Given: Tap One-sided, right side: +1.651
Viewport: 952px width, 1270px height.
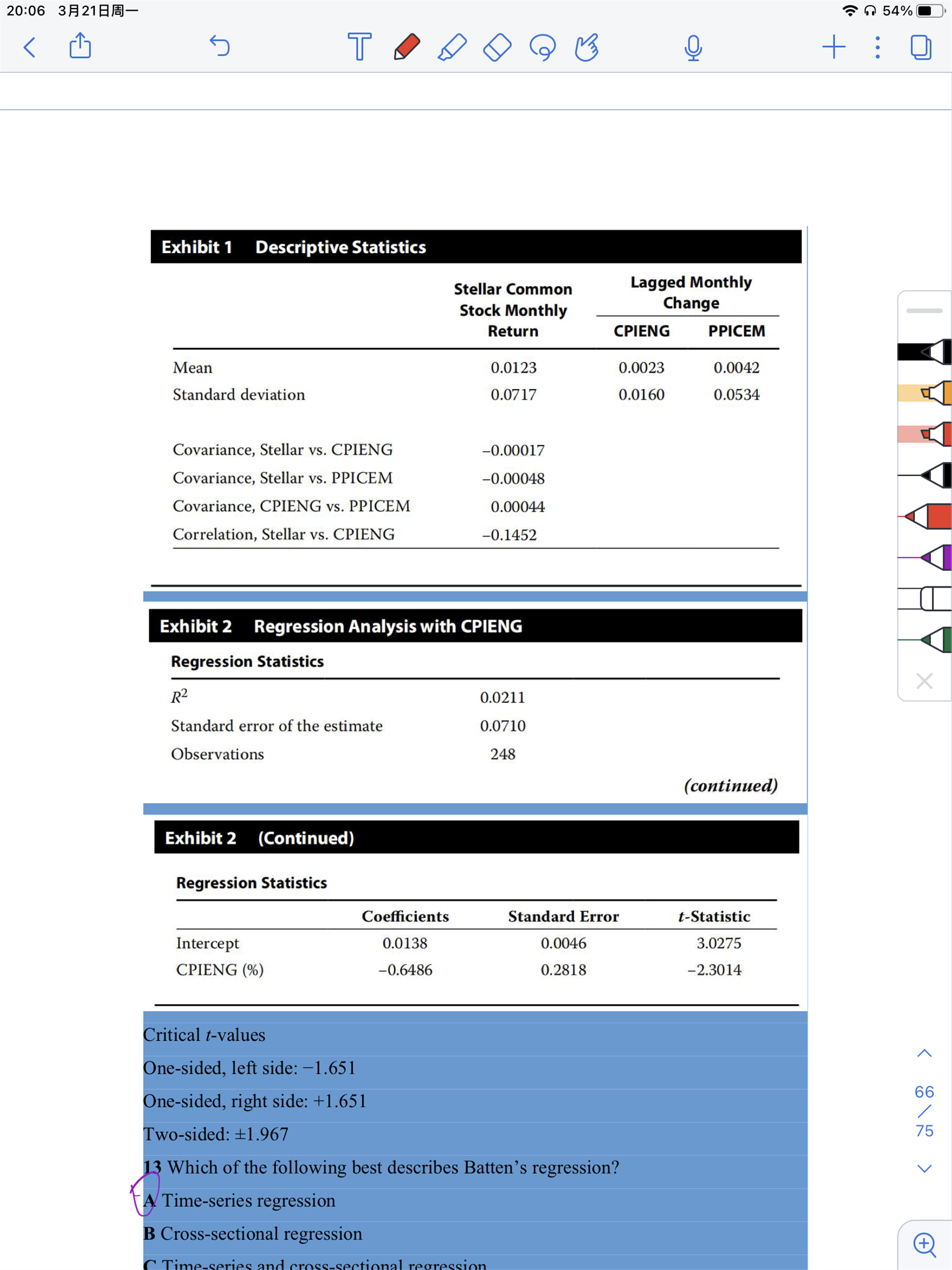Looking at the screenshot, I should tap(254, 1101).
